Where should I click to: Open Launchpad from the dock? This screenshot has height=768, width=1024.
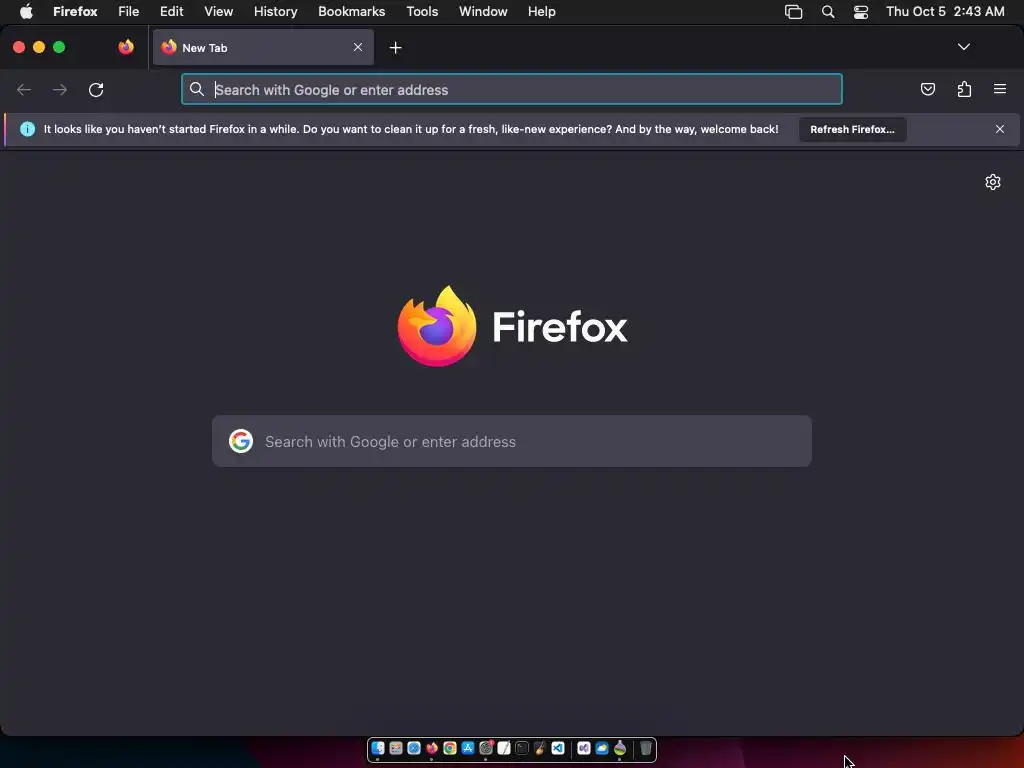pyautogui.click(x=396, y=748)
